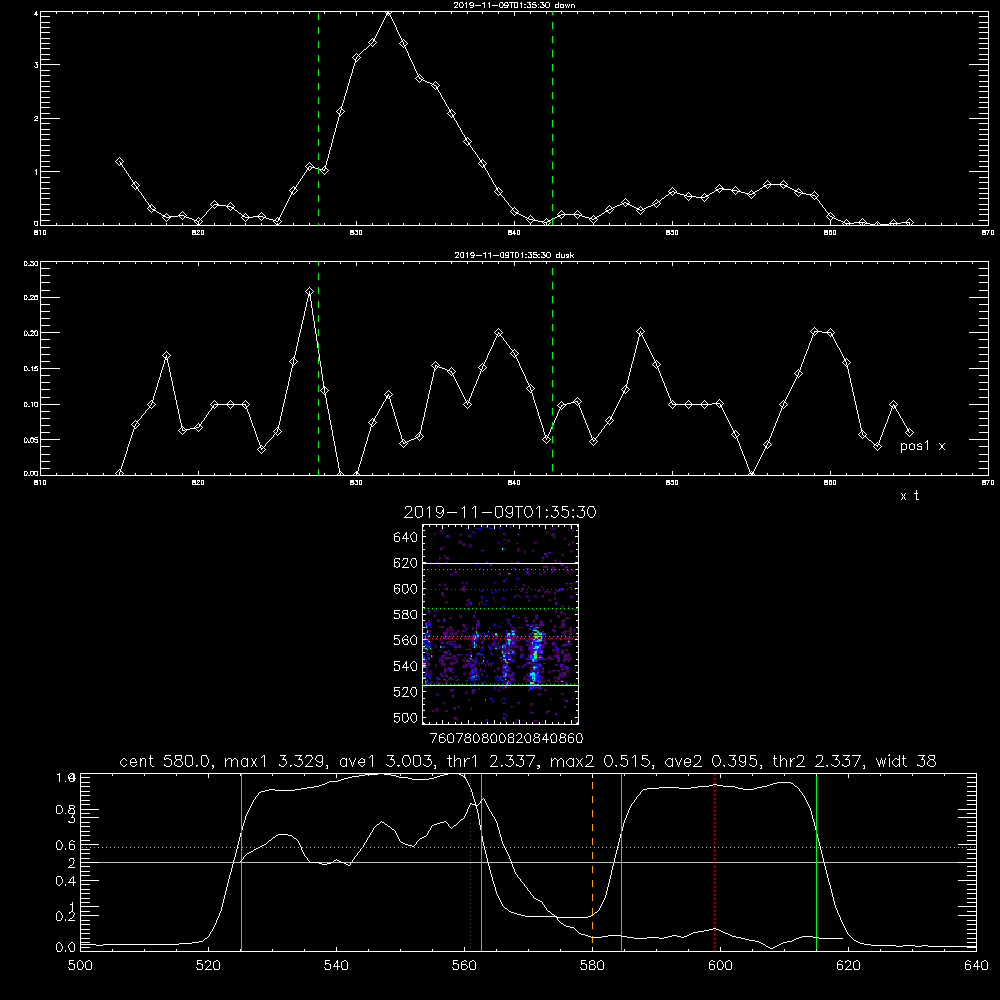Viewport: 1000px width, 1000px height.
Task: Click the highest peak marker in the dawn plot
Action: point(388,13)
